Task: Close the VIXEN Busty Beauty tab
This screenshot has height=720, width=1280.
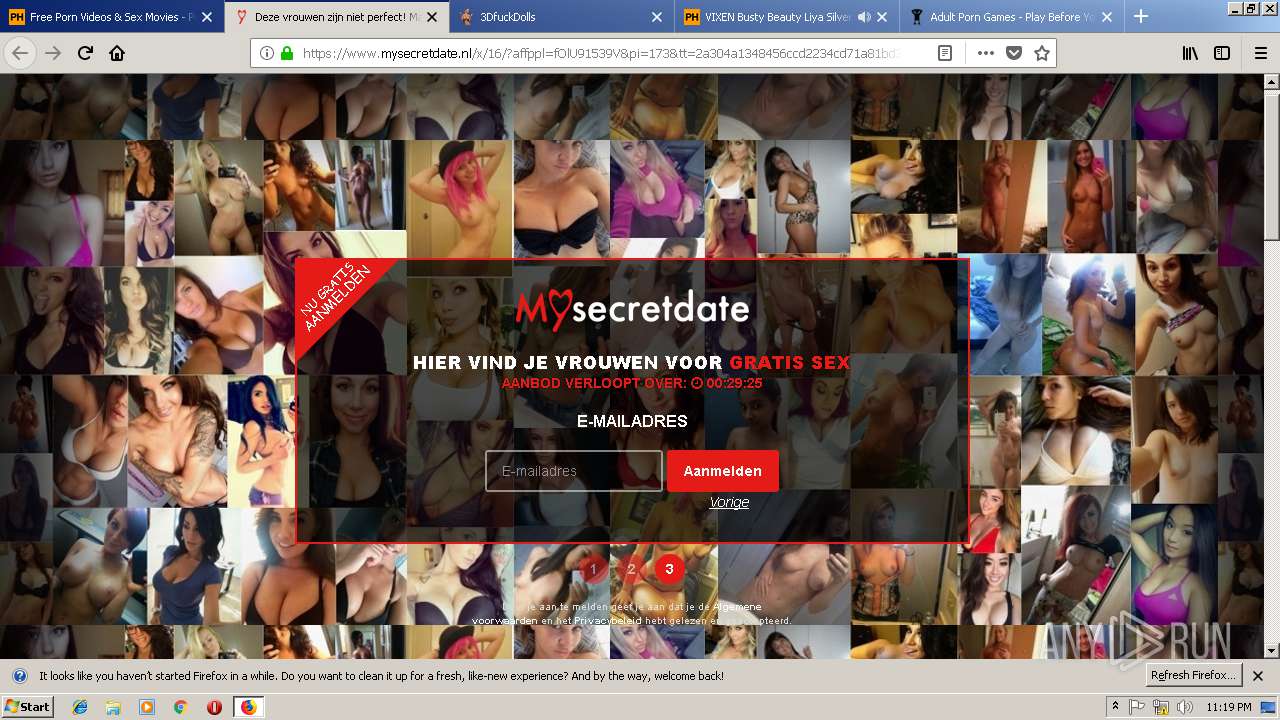Action: (x=883, y=17)
